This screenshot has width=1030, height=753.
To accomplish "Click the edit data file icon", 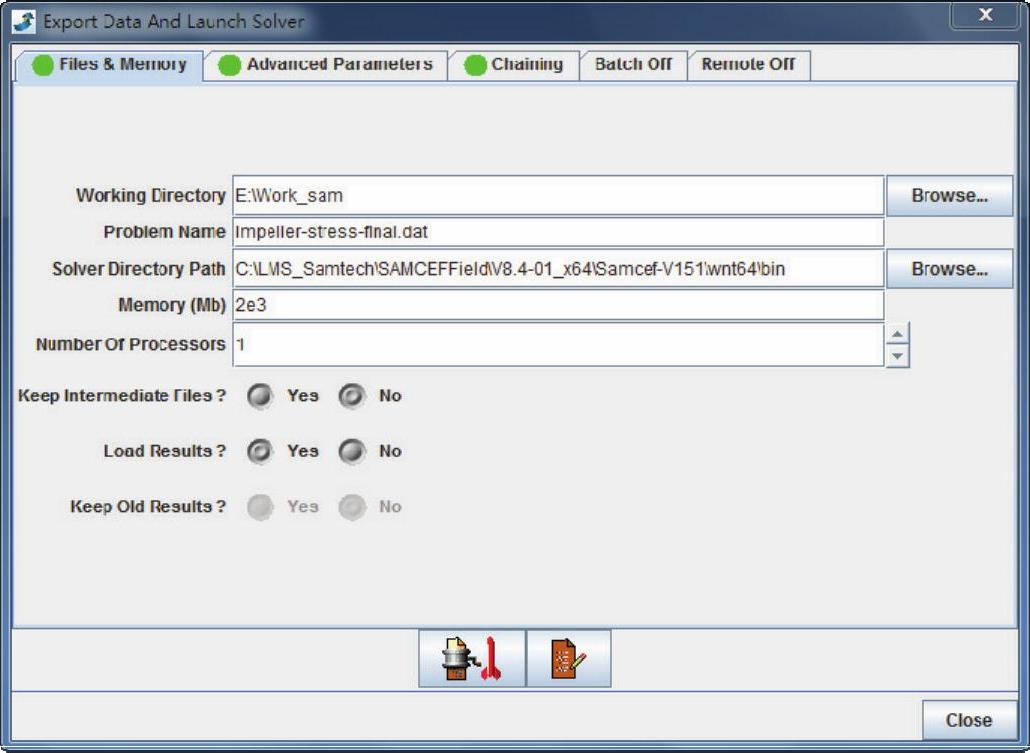I will (x=568, y=659).
